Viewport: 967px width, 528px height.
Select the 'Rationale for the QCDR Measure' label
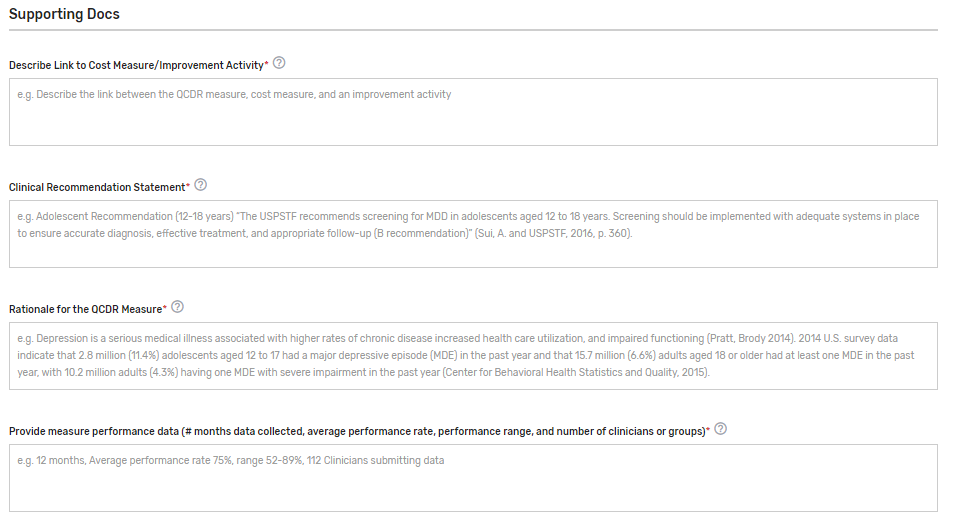click(84, 309)
